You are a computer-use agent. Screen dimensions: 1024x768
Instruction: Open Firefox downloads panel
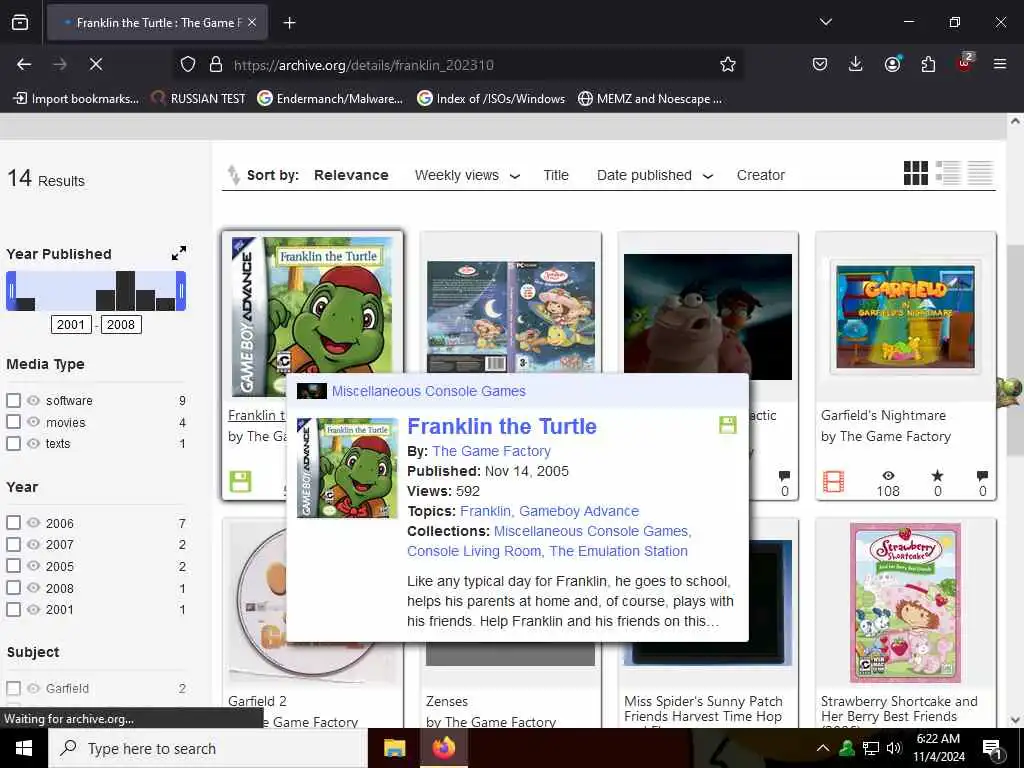click(856, 64)
